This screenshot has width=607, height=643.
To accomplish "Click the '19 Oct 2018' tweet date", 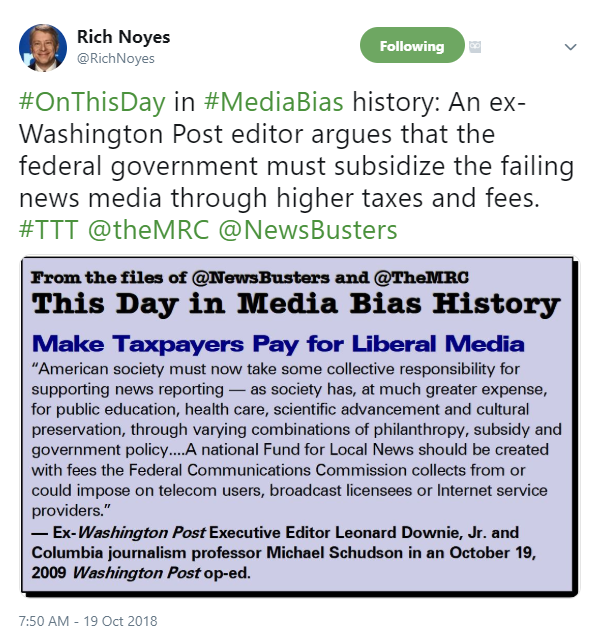I will coord(121,621).
